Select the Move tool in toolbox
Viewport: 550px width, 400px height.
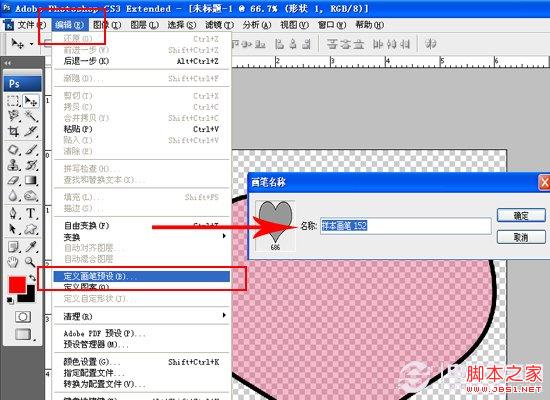click(x=31, y=101)
